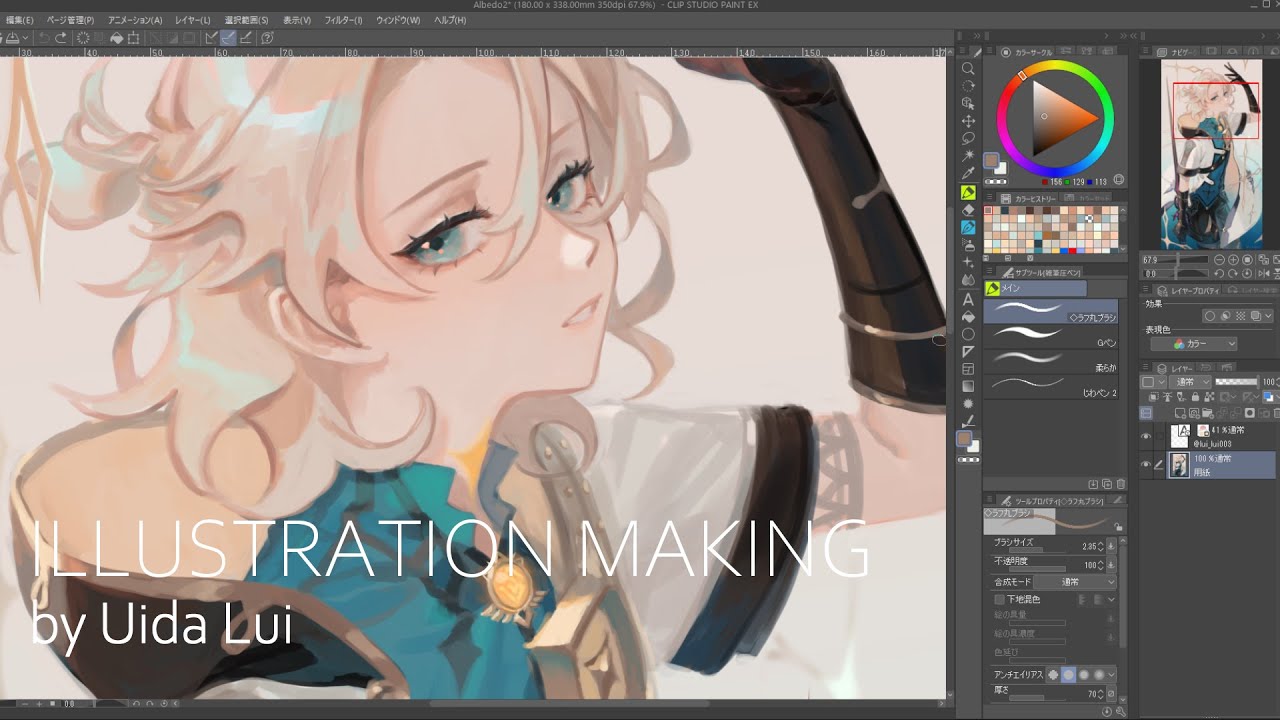The width and height of the screenshot is (1280, 720).
Task: Expand the anti-aliasing options chevron
Action: coord(1112,675)
